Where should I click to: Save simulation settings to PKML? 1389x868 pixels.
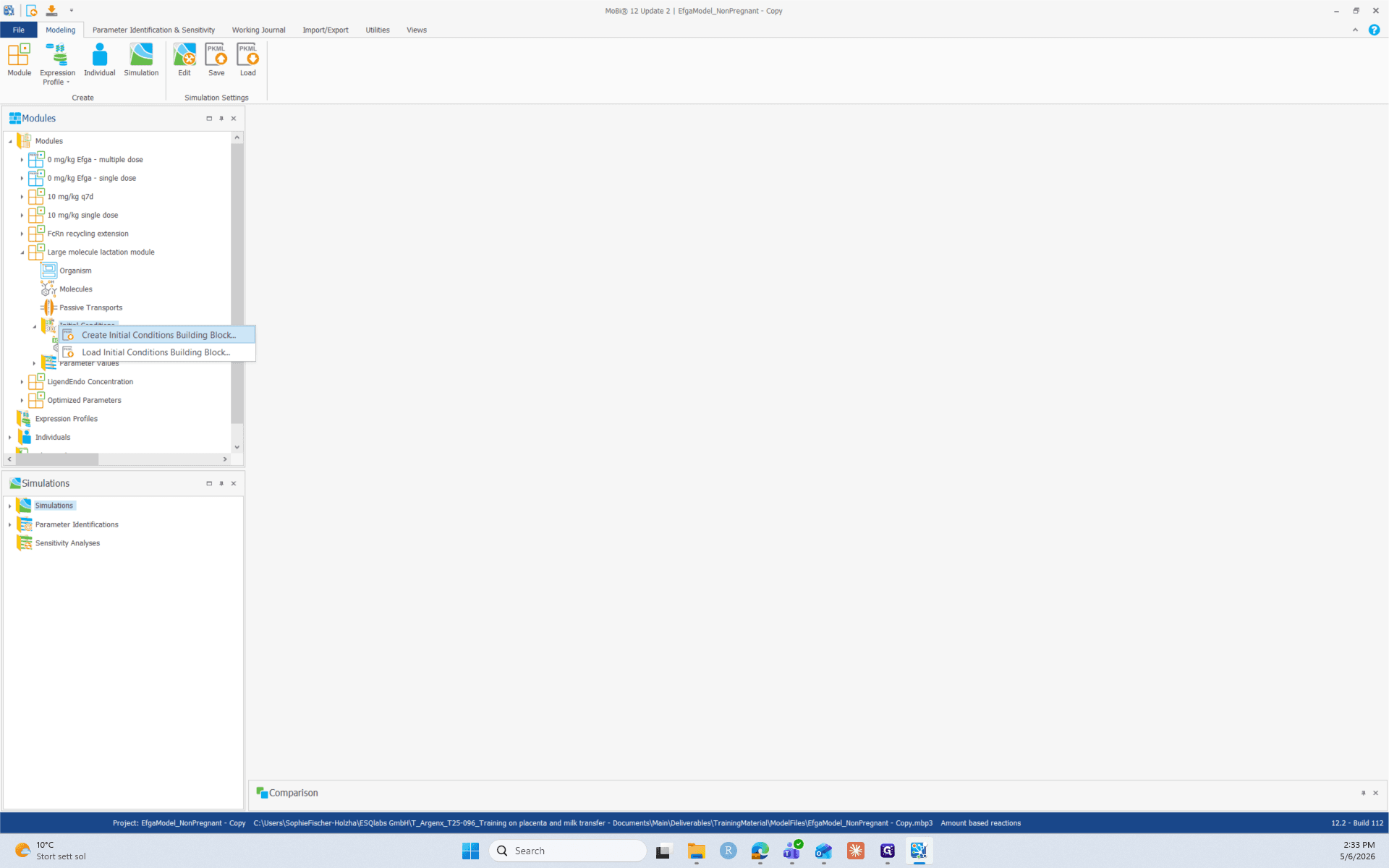(216, 59)
